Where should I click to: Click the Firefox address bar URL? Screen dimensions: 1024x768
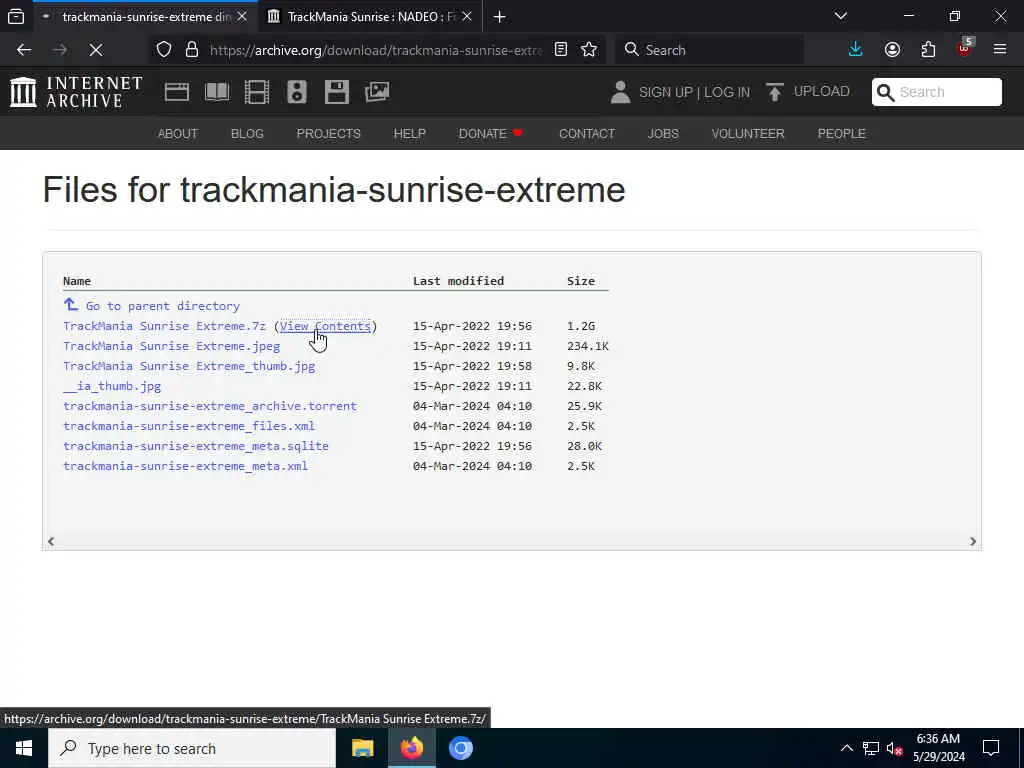click(x=376, y=50)
